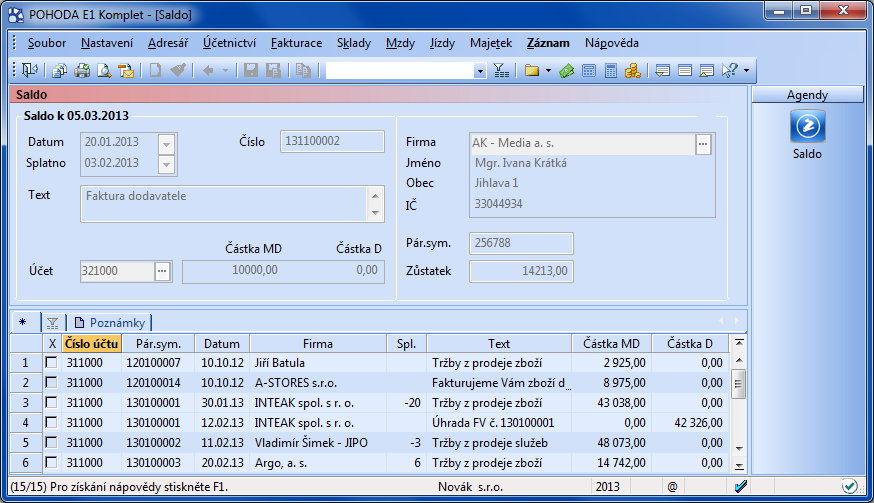The image size is (874, 503).
Task: Click the help cursor question icon
Action: point(729,71)
